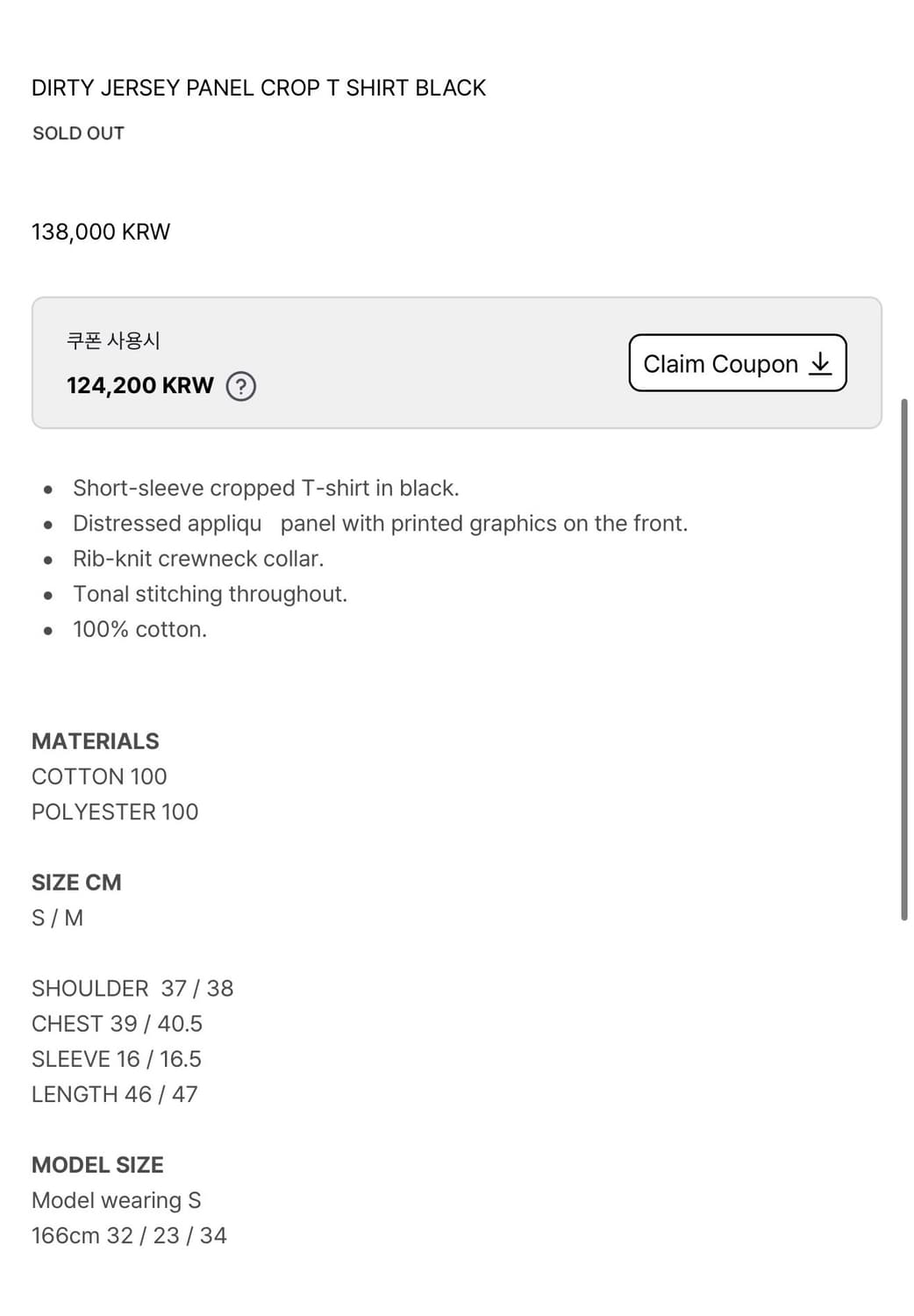Click the coupon price help question-mark icon
Screen dimensions: 914x1316
click(x=241, y=386)
